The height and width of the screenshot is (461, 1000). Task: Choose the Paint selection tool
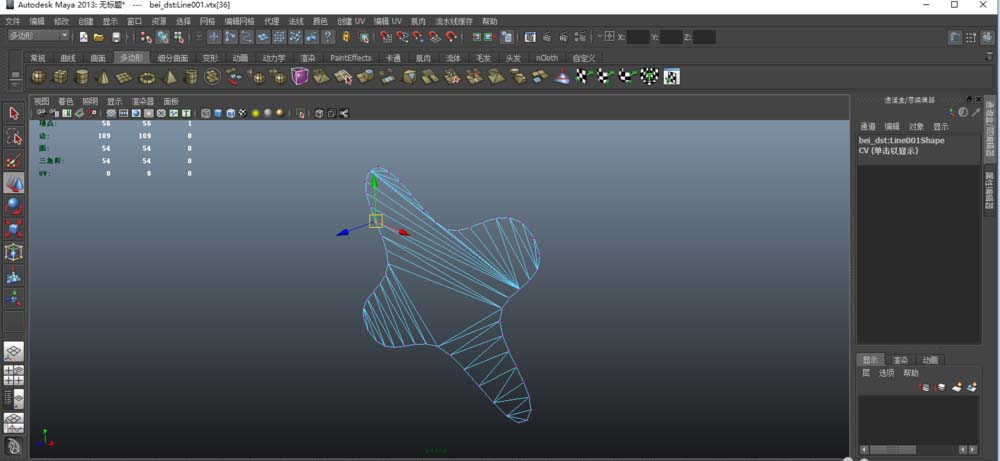(14, 160)
